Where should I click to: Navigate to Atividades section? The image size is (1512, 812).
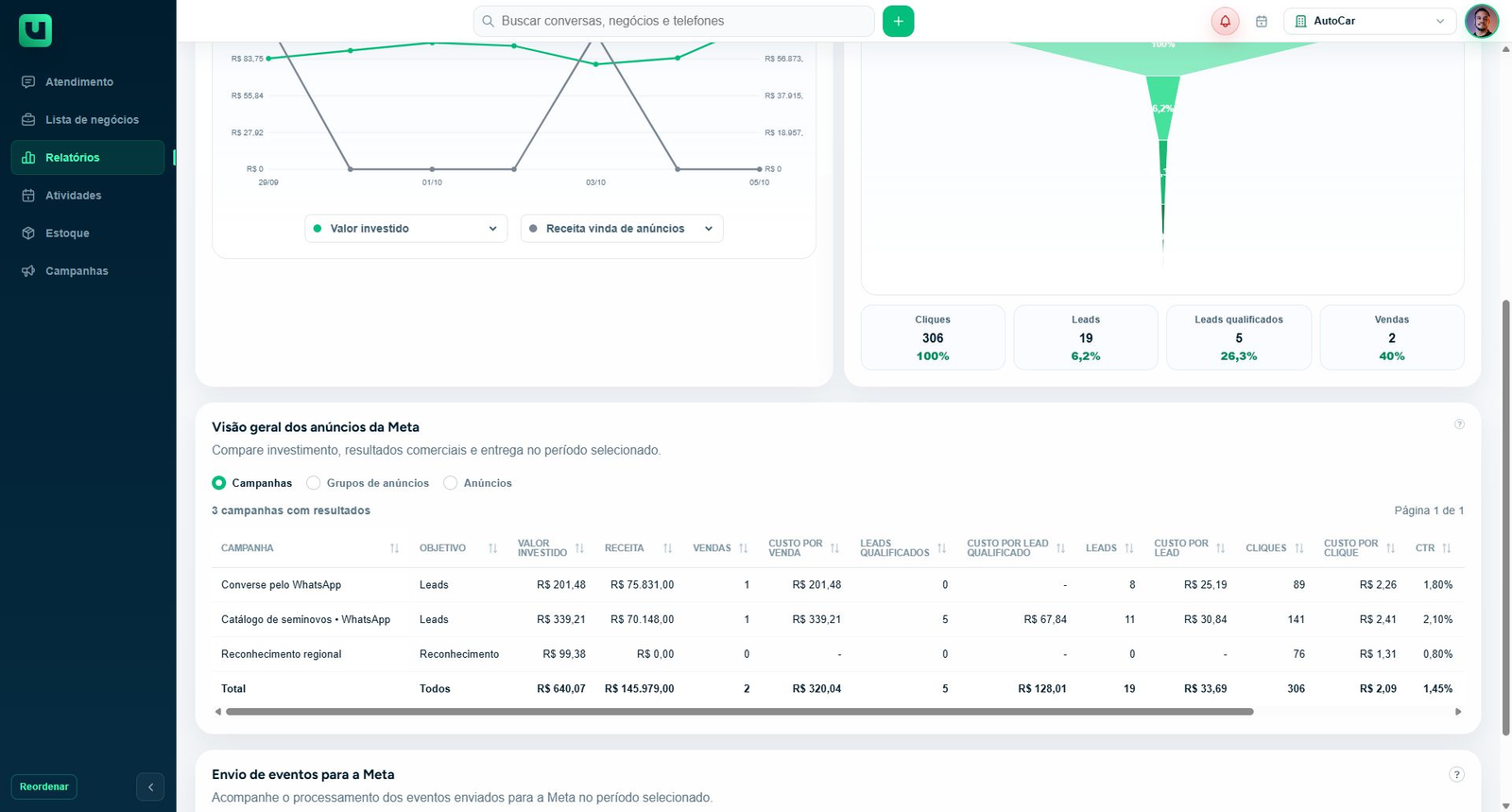(87, 196)
